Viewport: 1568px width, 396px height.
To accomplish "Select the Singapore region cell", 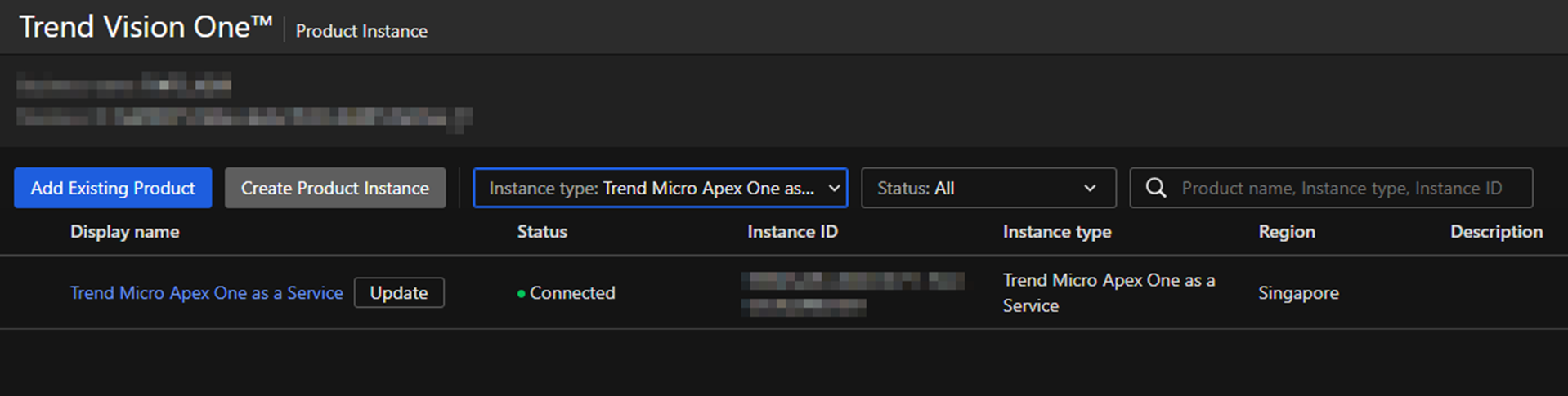I will [1298, 293].
